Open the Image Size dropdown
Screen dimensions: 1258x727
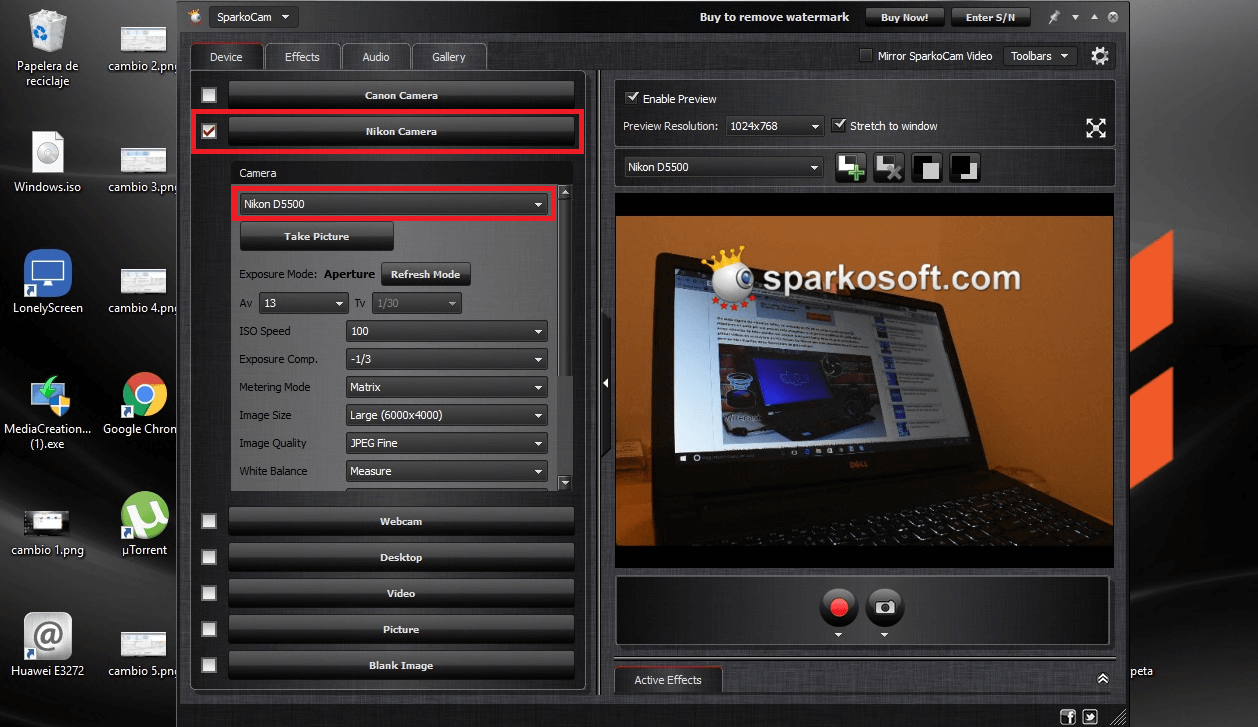[x=447, y=415]
